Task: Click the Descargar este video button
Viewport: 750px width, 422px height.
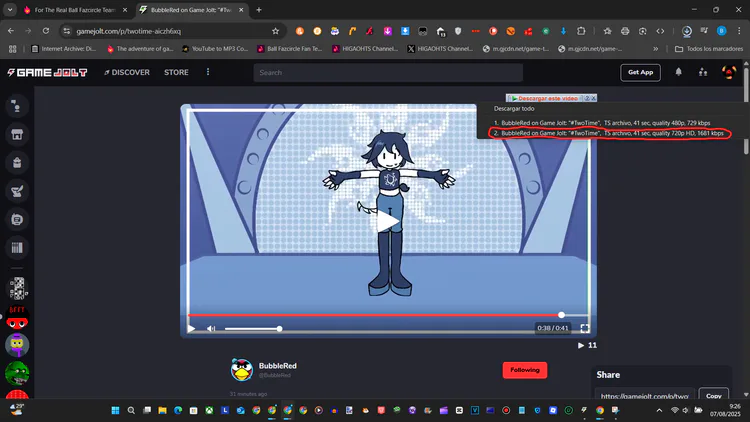Action: pos(547,98)
